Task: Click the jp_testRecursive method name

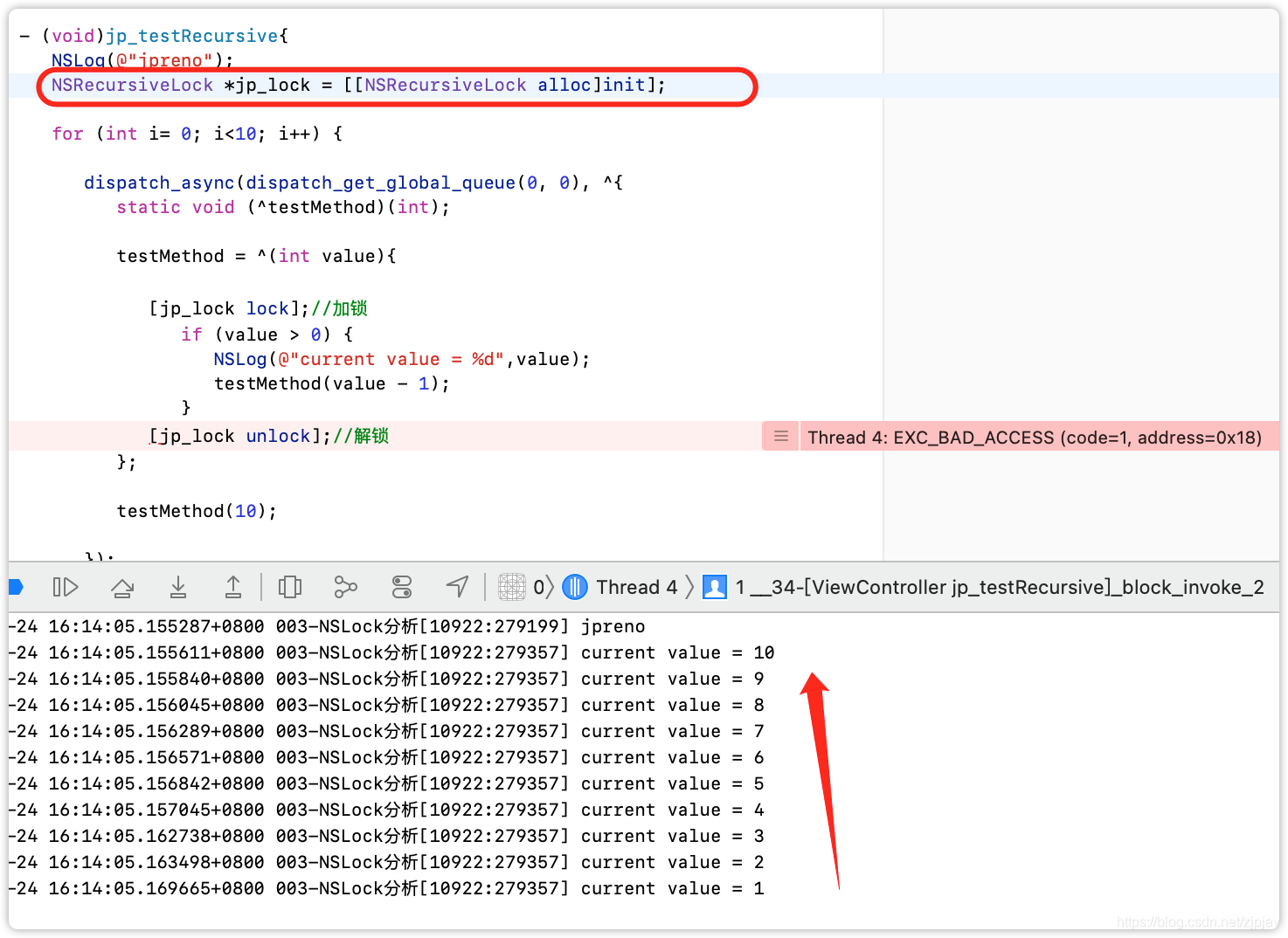Action: [x=192, y=36]
